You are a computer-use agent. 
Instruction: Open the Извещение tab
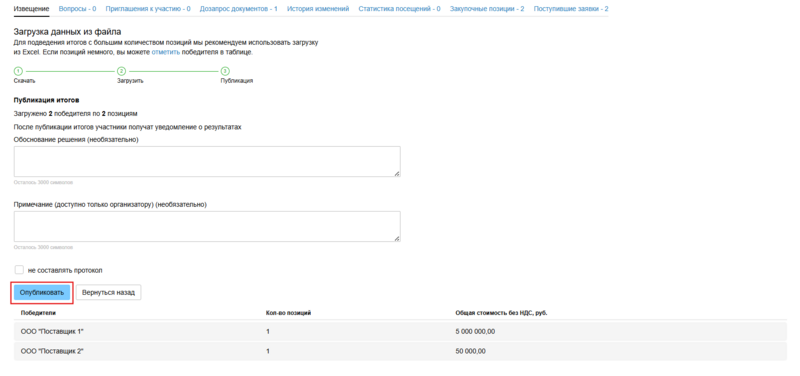pos(32,9)
